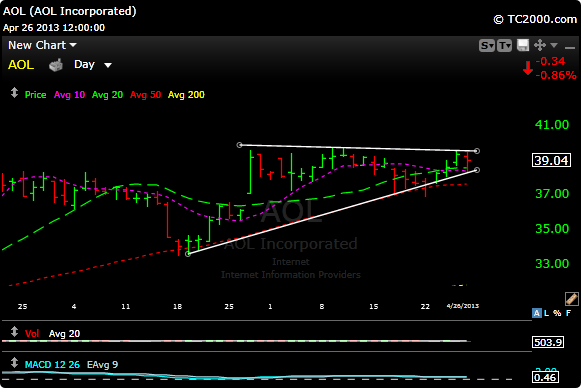Click the save chart floppy disk icon
The height and width of the screenshot is (388, 581).
pyautogui.click(x=523, y=46)
